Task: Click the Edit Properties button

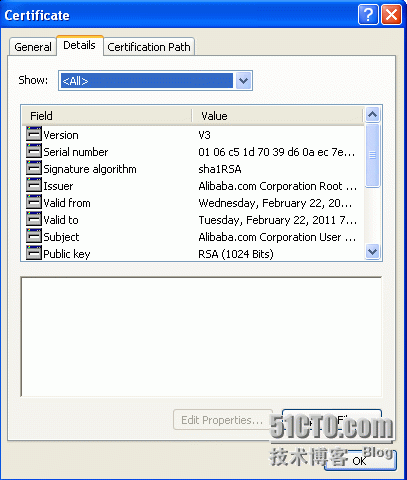Action: (x=223, y=420)
